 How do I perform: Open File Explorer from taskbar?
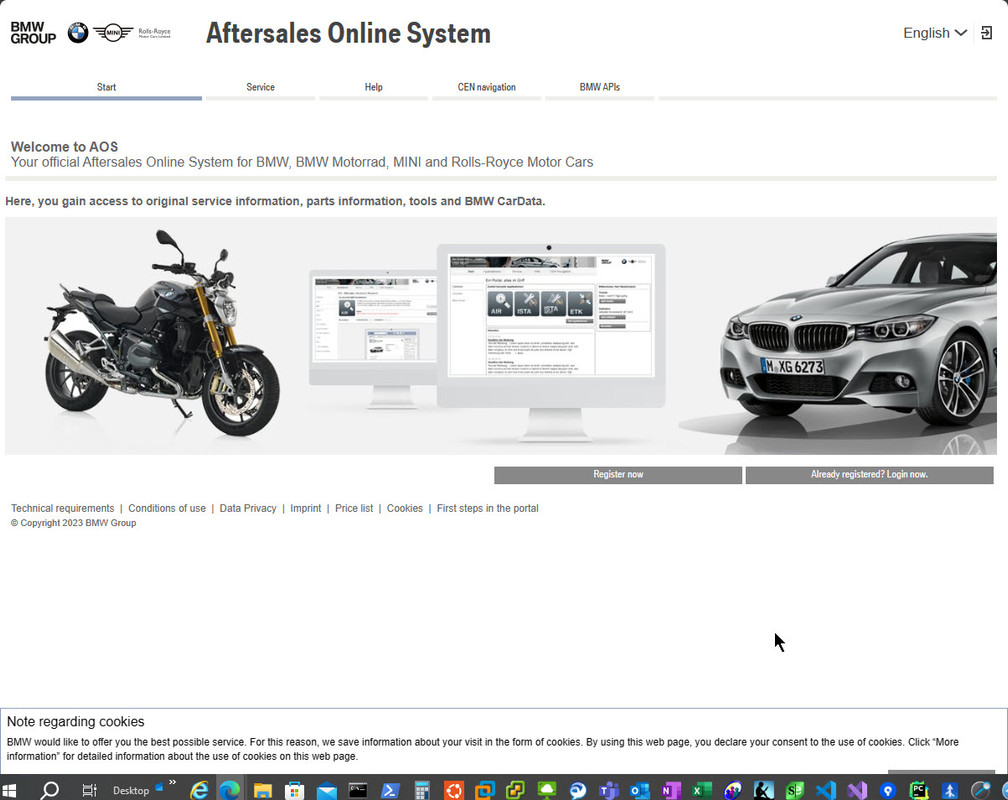click(262, 790)
